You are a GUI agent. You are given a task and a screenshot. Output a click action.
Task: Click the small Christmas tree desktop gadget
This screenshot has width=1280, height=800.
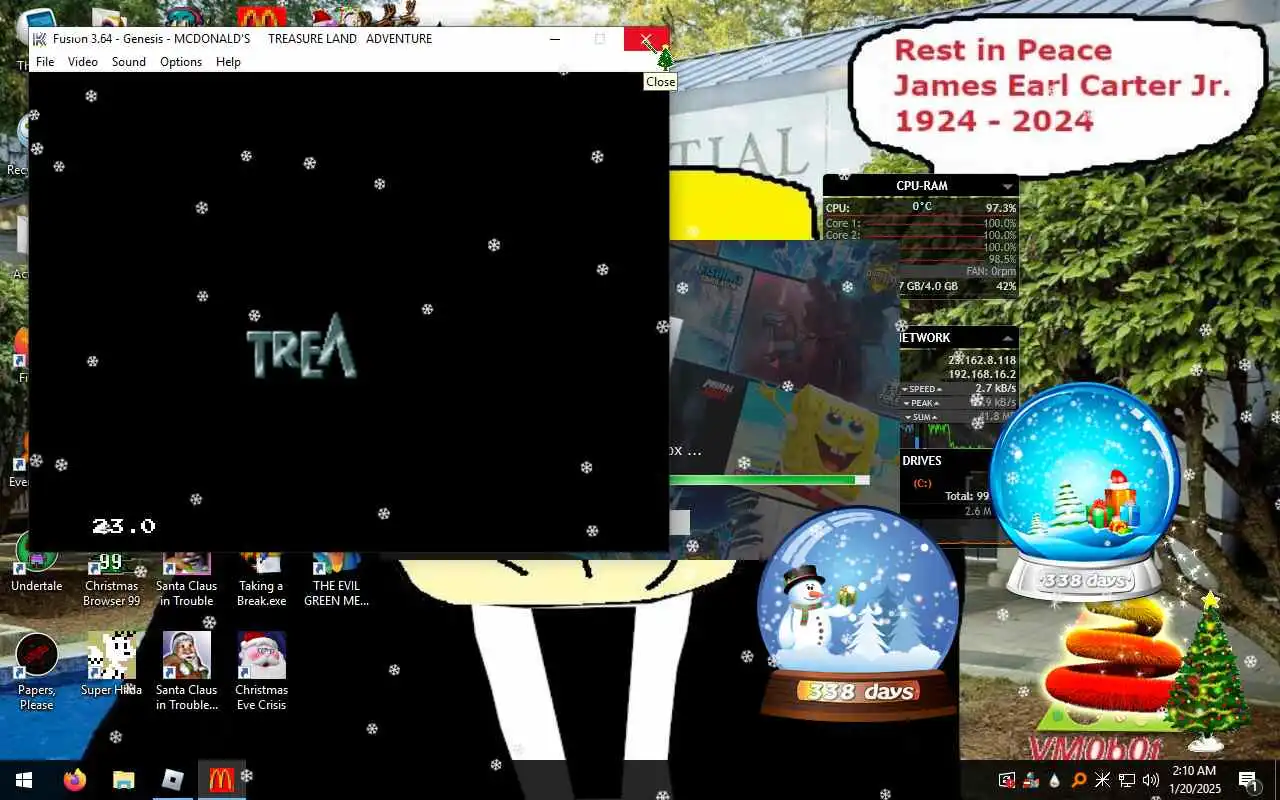click(x=1208, y=670)
